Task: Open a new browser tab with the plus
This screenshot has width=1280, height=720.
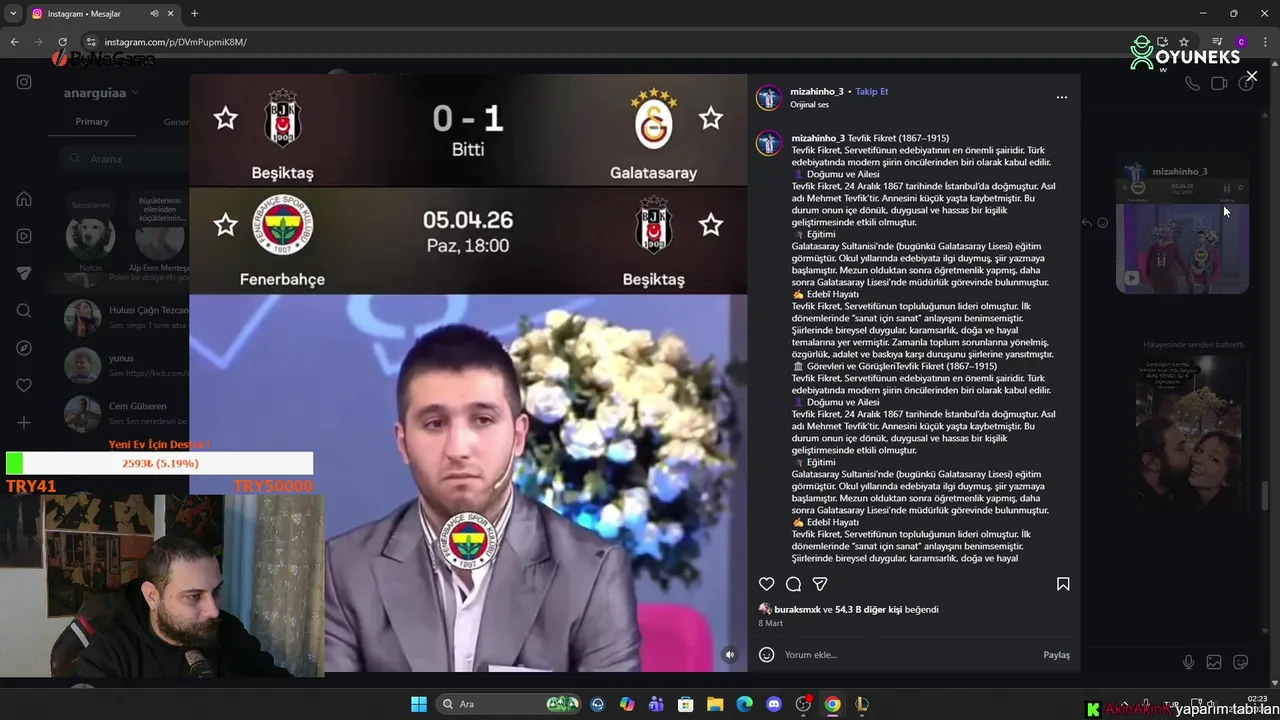Action: click(x=194, y=14)
